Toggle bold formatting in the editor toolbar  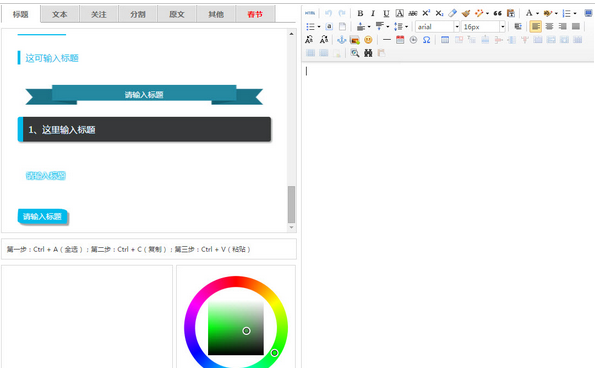coord(360,13)
